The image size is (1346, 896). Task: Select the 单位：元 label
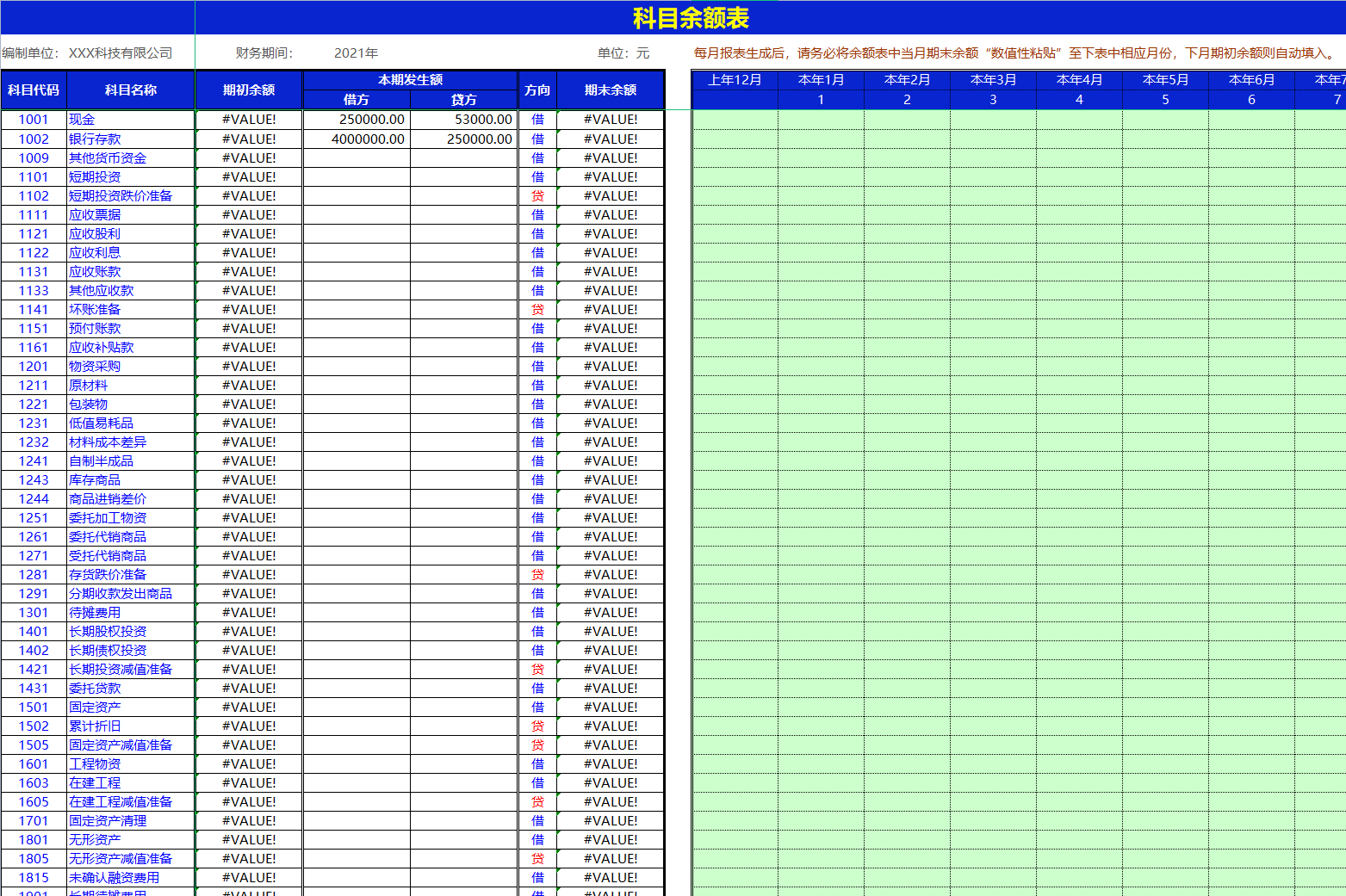pos(623,53)
